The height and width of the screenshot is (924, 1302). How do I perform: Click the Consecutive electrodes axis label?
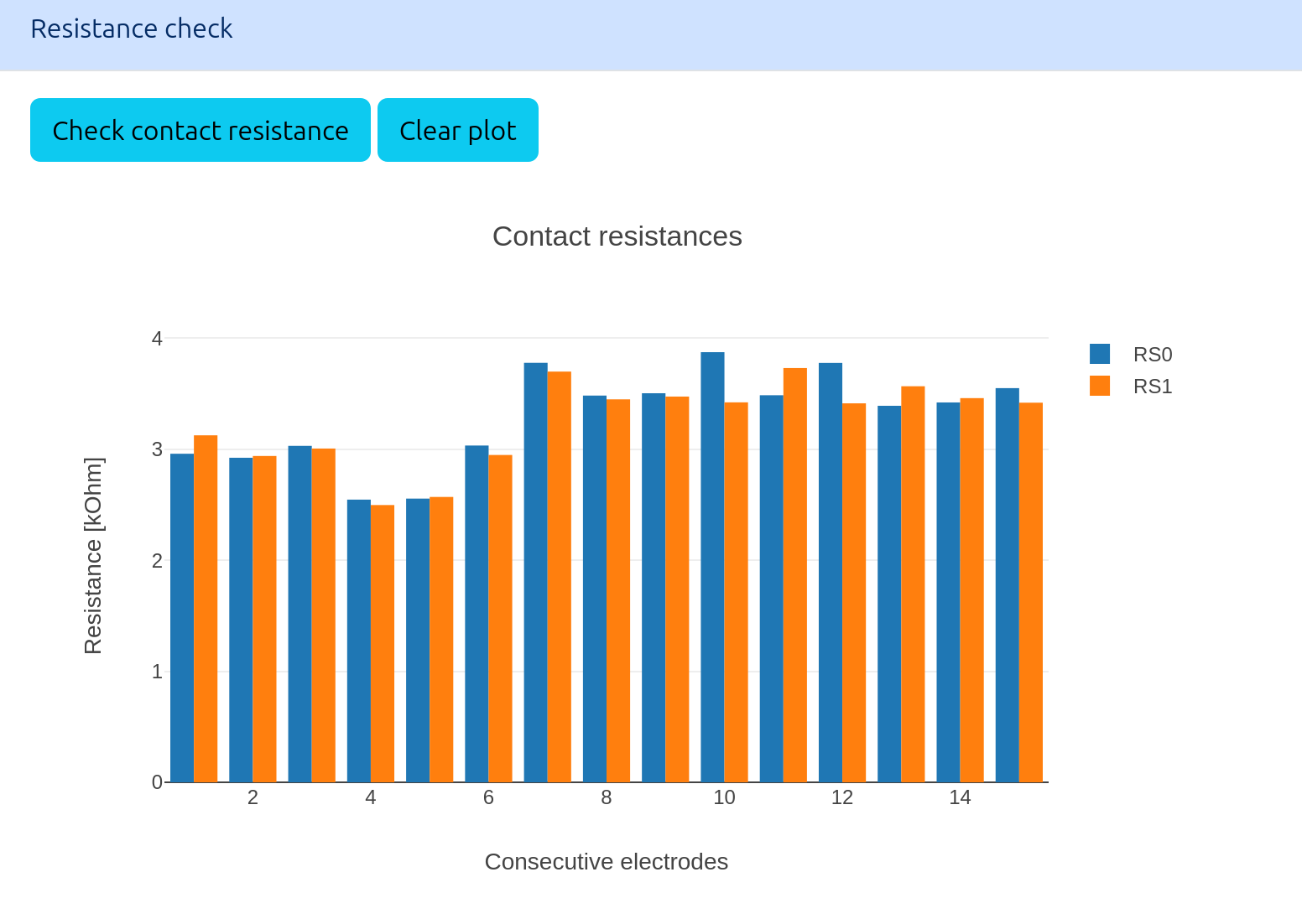[607, 862]
